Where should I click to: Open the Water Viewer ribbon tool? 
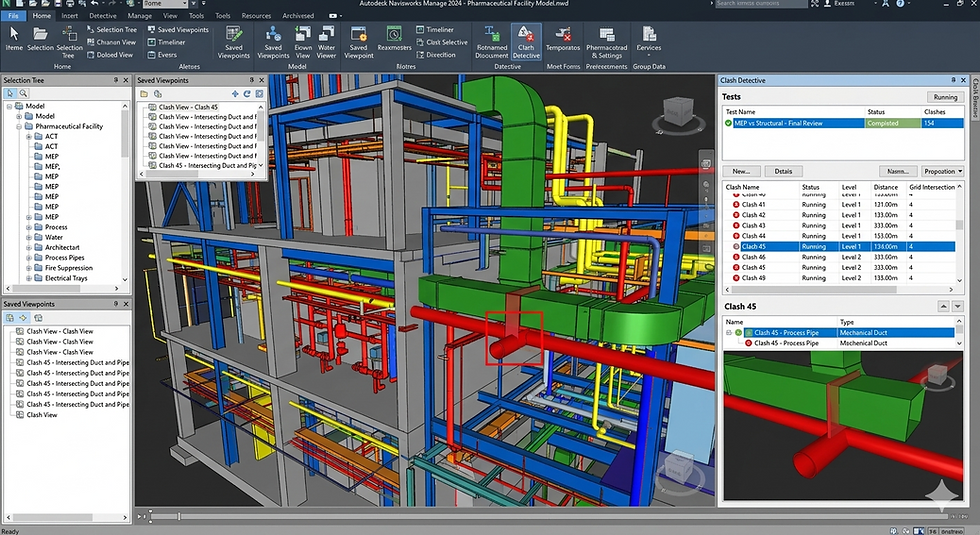(326, 42)
